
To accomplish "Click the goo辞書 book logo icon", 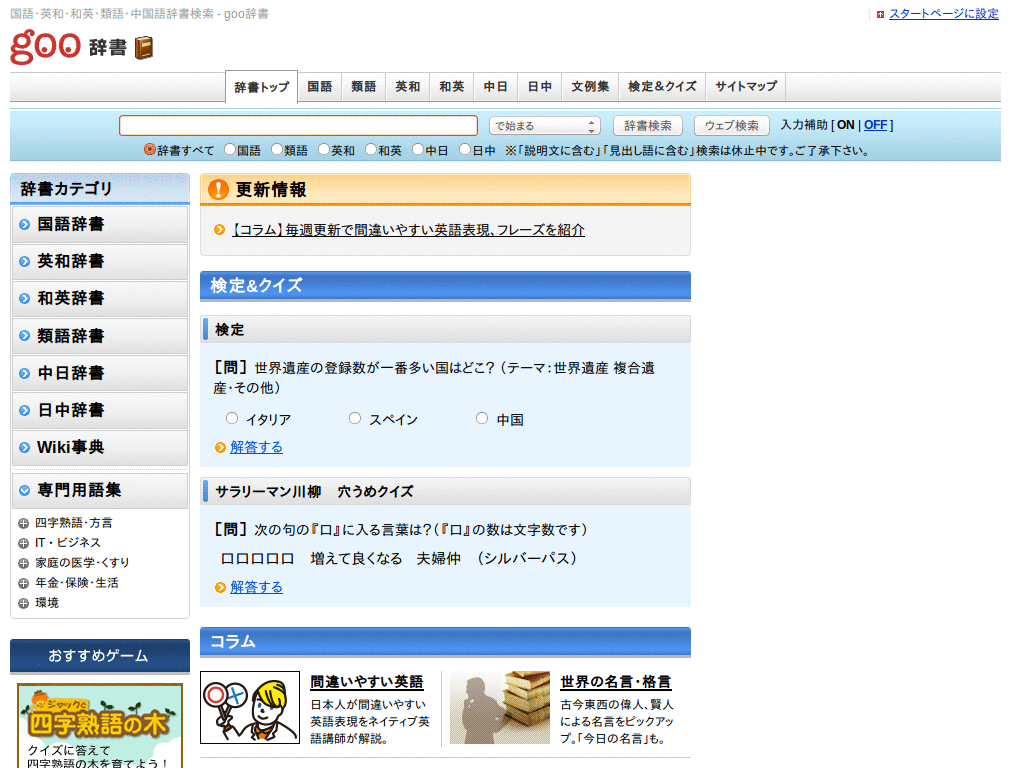I will pos(144,47).
